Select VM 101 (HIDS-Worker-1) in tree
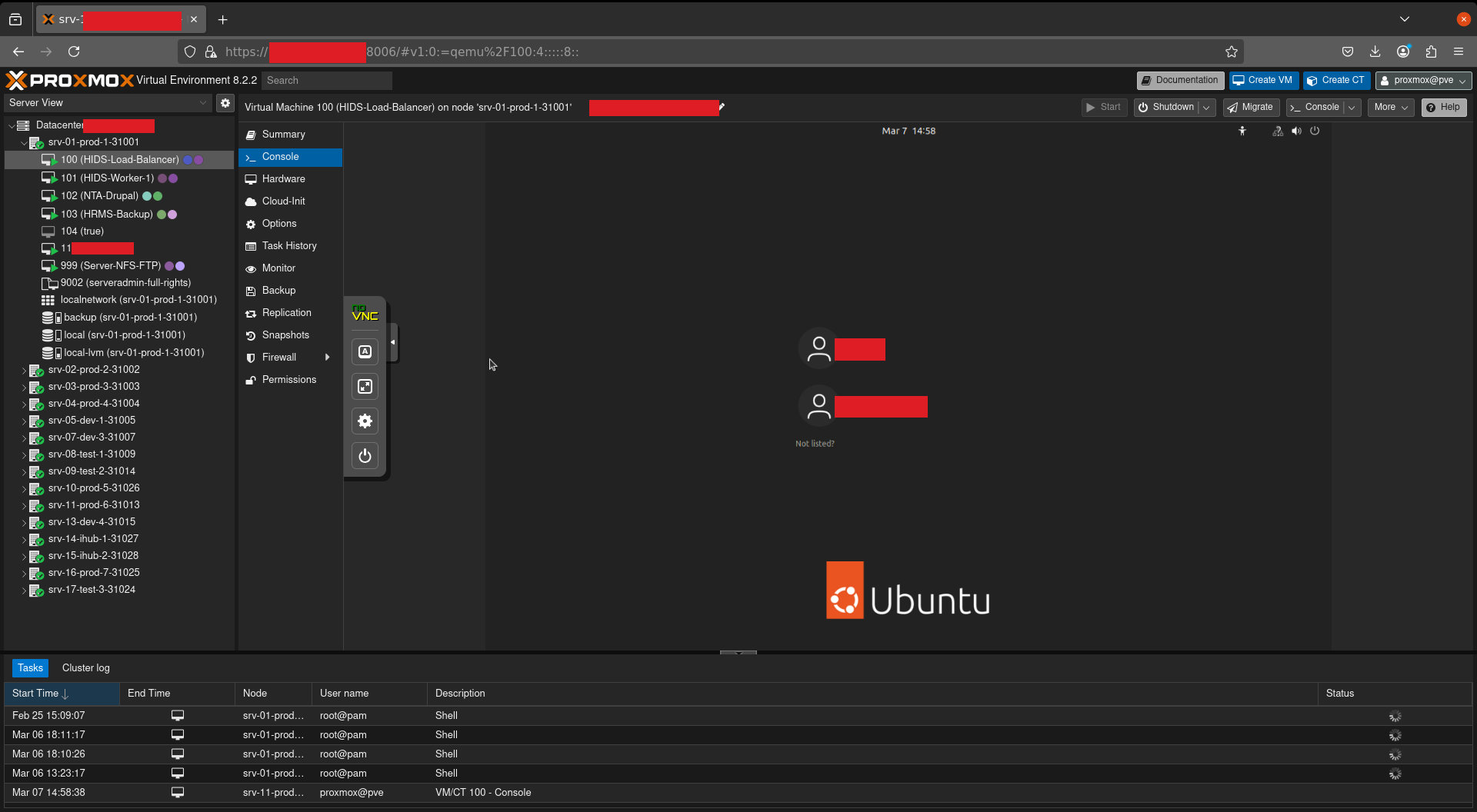 coord(119,178)
